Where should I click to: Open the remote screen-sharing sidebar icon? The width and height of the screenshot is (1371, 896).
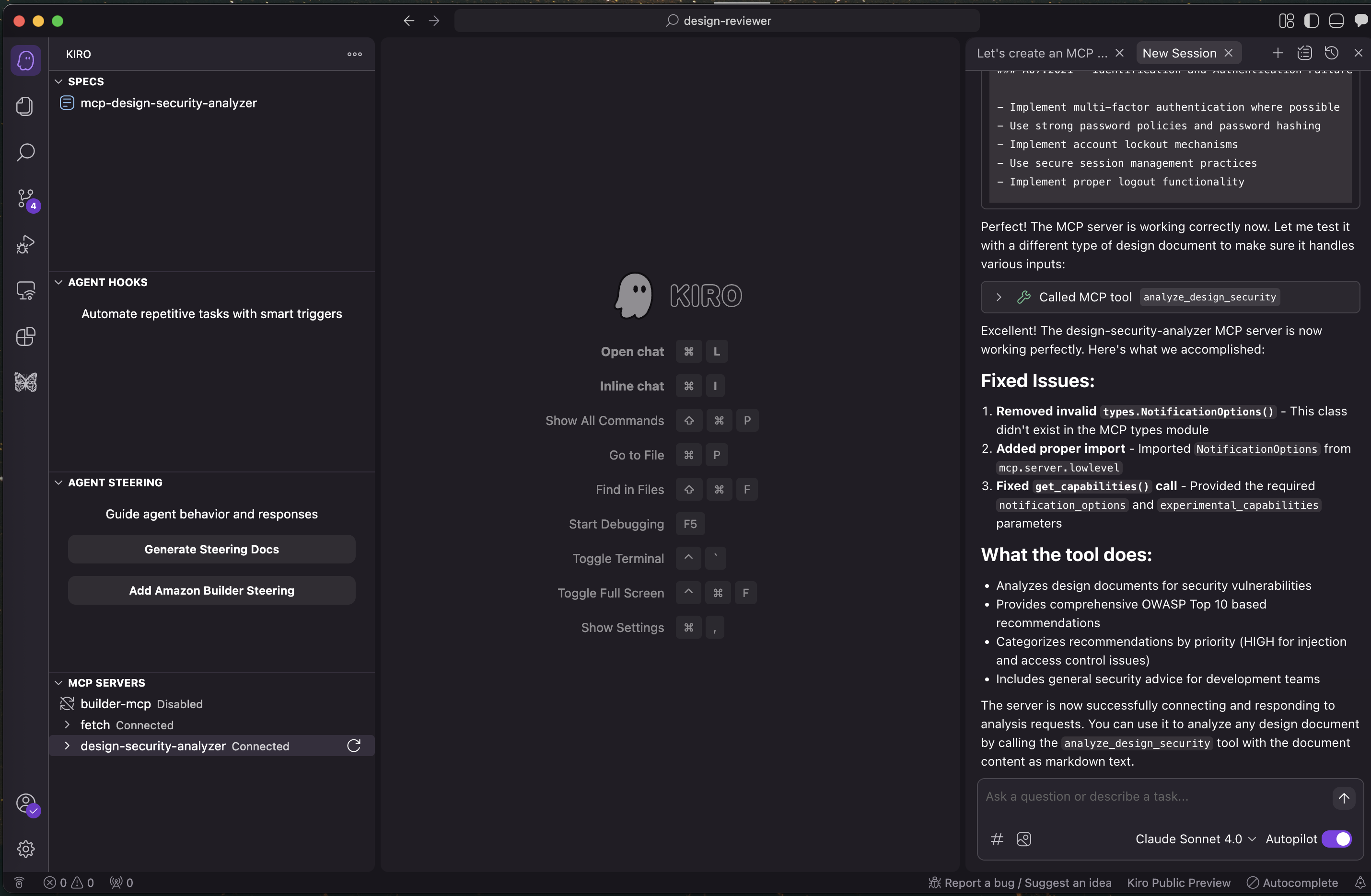pyautogui.click(x=25, y=291)
